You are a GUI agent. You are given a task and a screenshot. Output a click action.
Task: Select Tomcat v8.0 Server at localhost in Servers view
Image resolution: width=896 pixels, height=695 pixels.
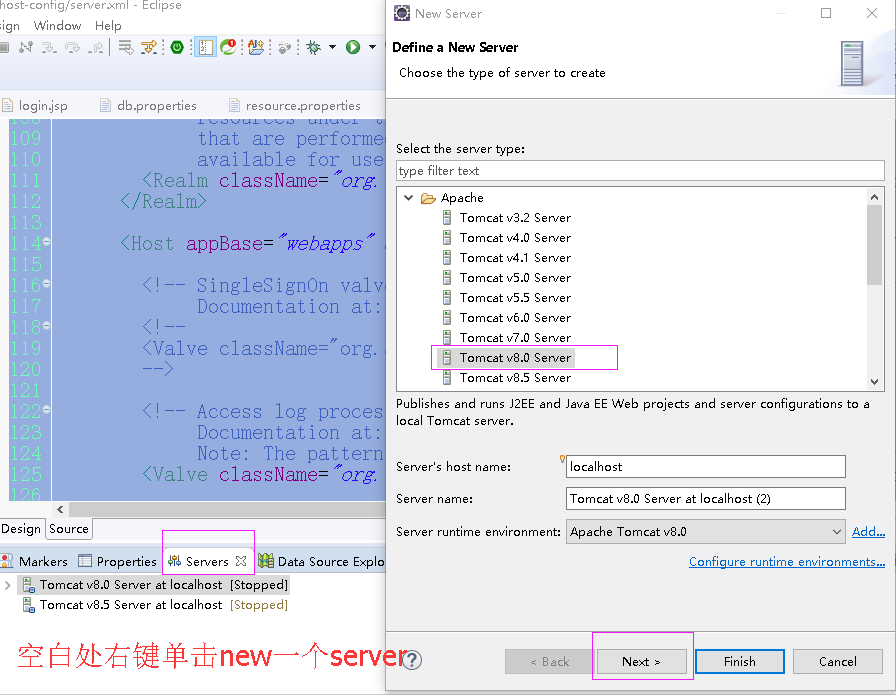tap(155, 585)
